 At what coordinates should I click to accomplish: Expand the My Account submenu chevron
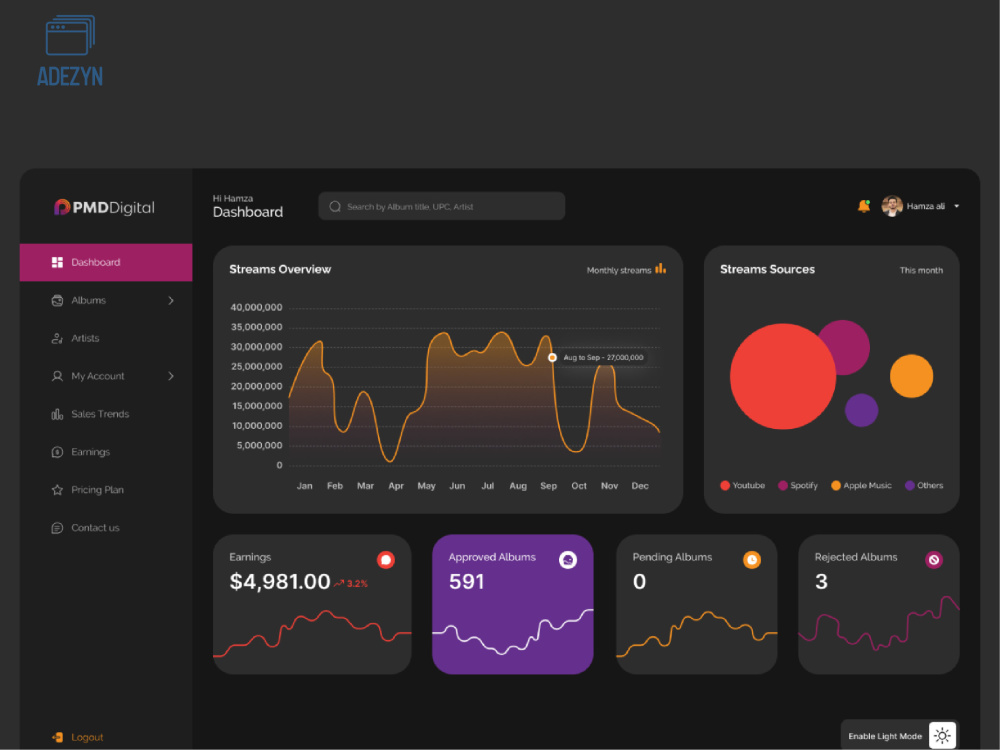tap(171, 376)
